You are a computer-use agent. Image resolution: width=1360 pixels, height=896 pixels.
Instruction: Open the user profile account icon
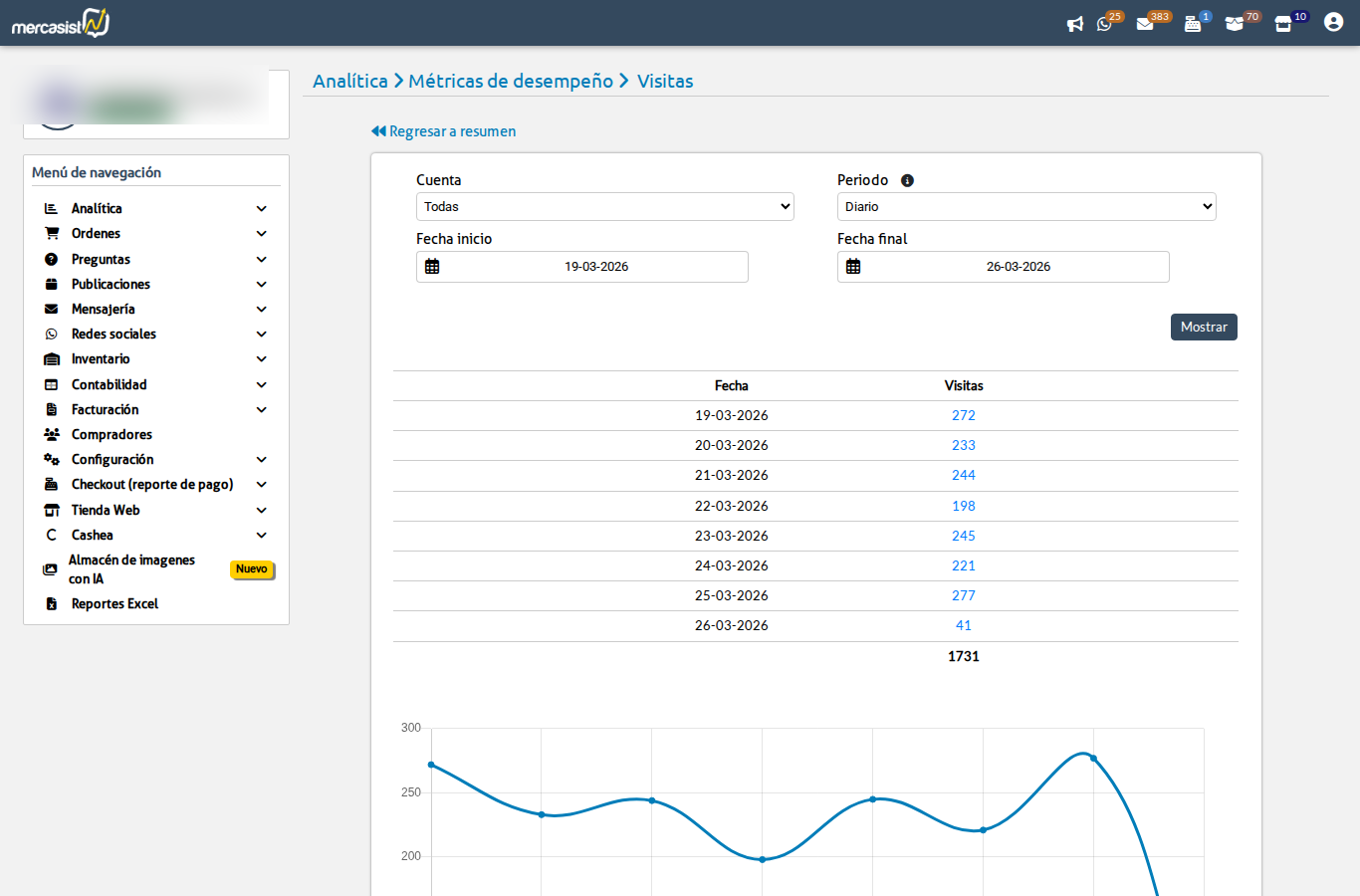coord(1333,22)
